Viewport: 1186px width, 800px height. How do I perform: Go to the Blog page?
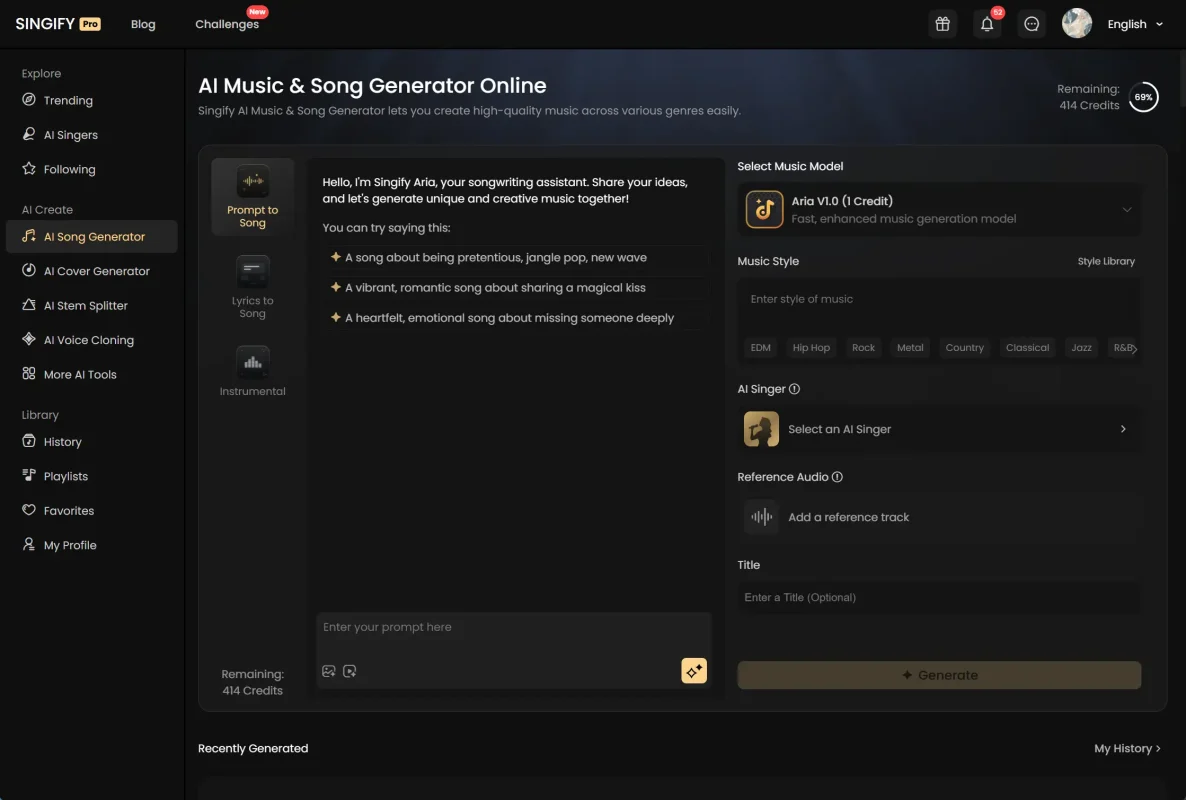(x=143, y=24)
